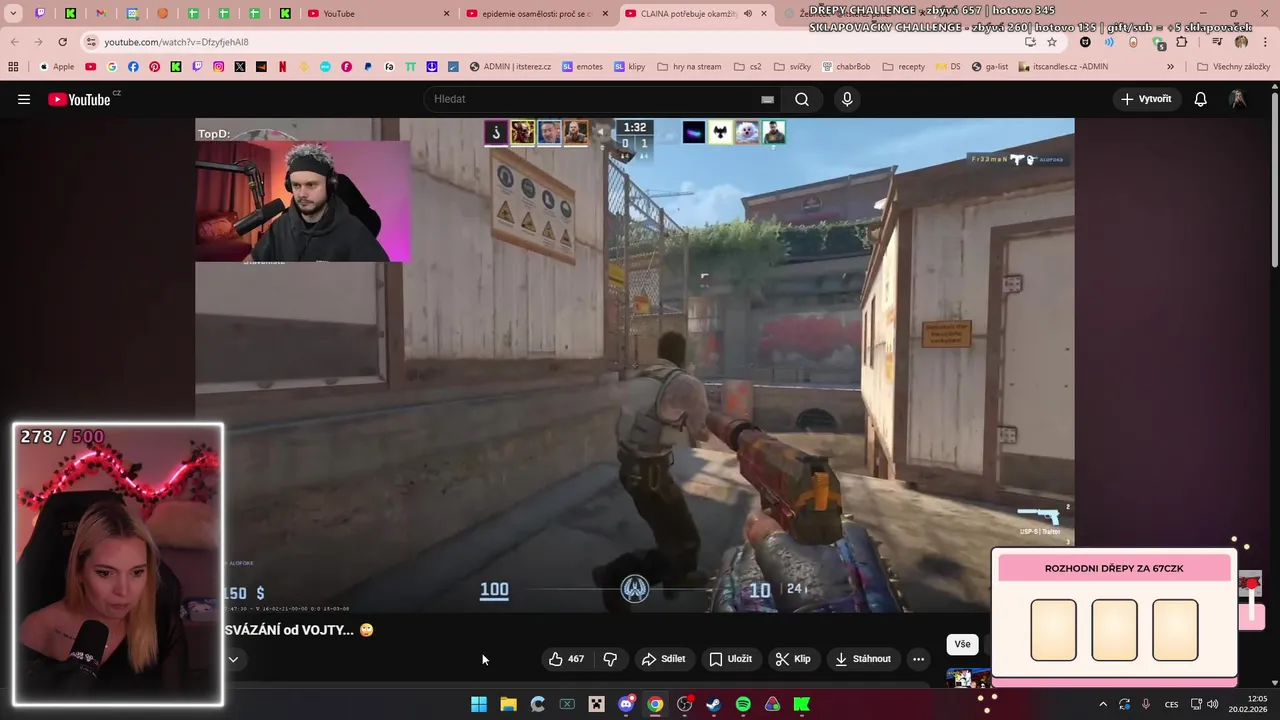Open the Instagram bookmark icon
The image size is (1280, 720).
218,67
